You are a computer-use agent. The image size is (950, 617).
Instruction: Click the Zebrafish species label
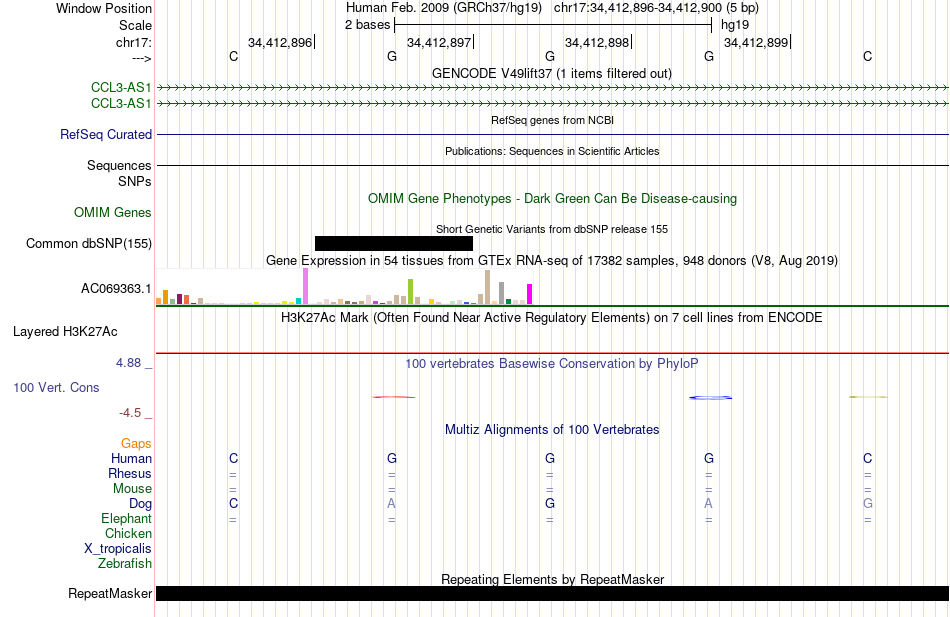(x=125, y=564)
